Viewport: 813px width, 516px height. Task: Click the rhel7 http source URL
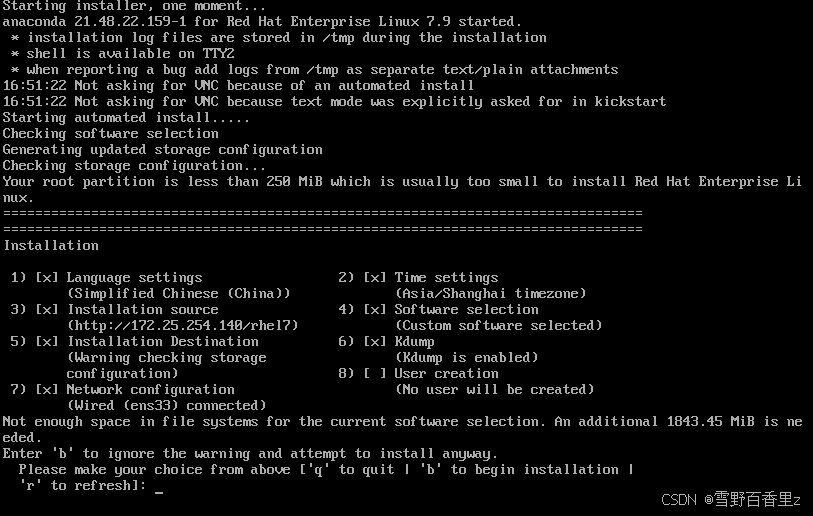click(x=183, y=326)
